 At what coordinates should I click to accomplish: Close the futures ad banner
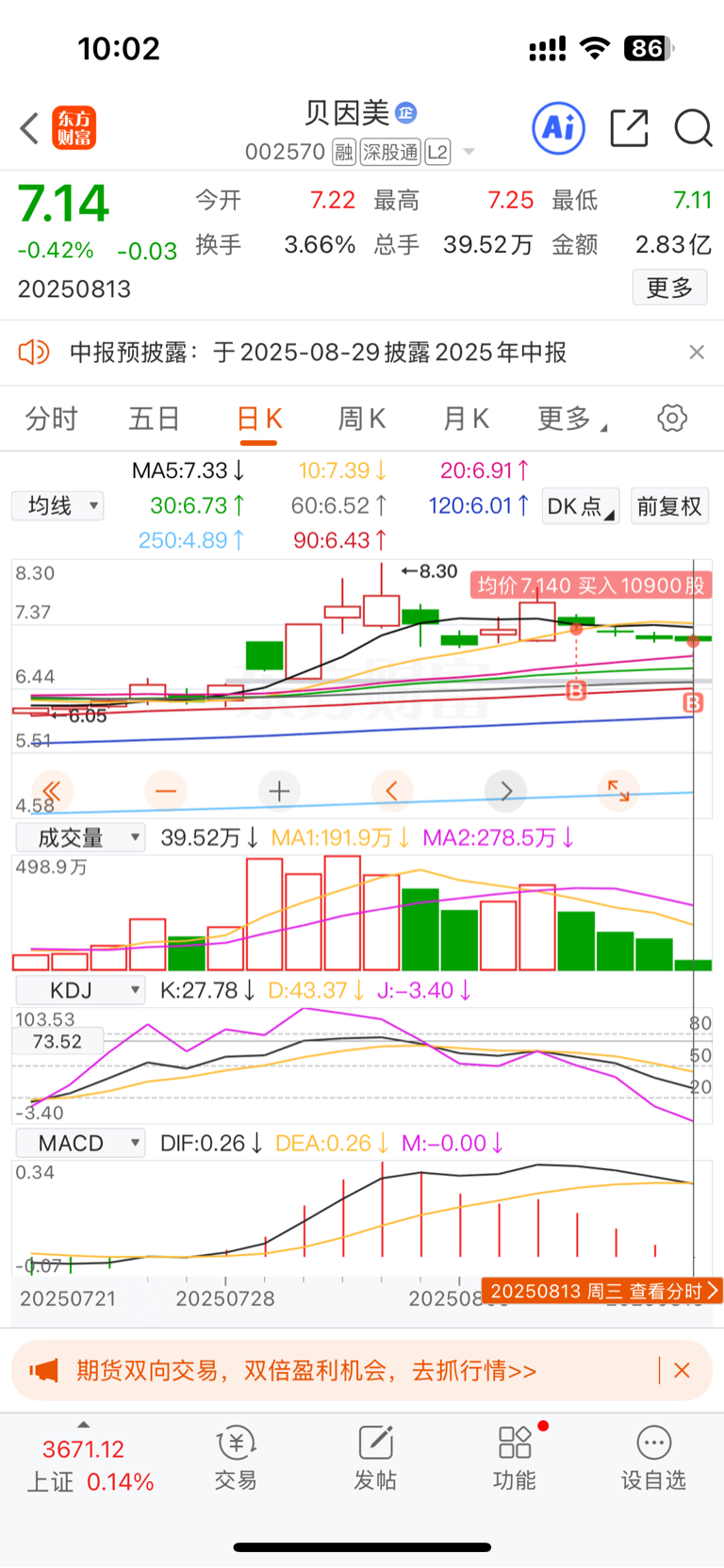(x=683, y=1370)
